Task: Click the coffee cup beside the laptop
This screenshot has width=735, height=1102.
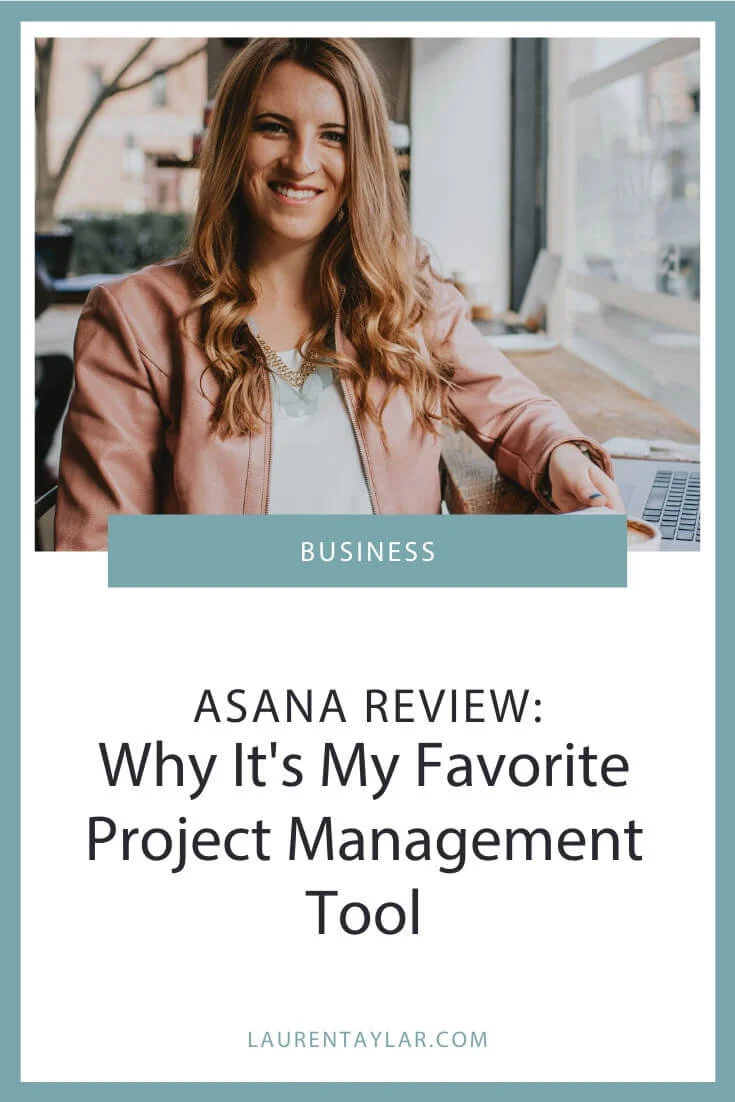Action: coord(642,533)
